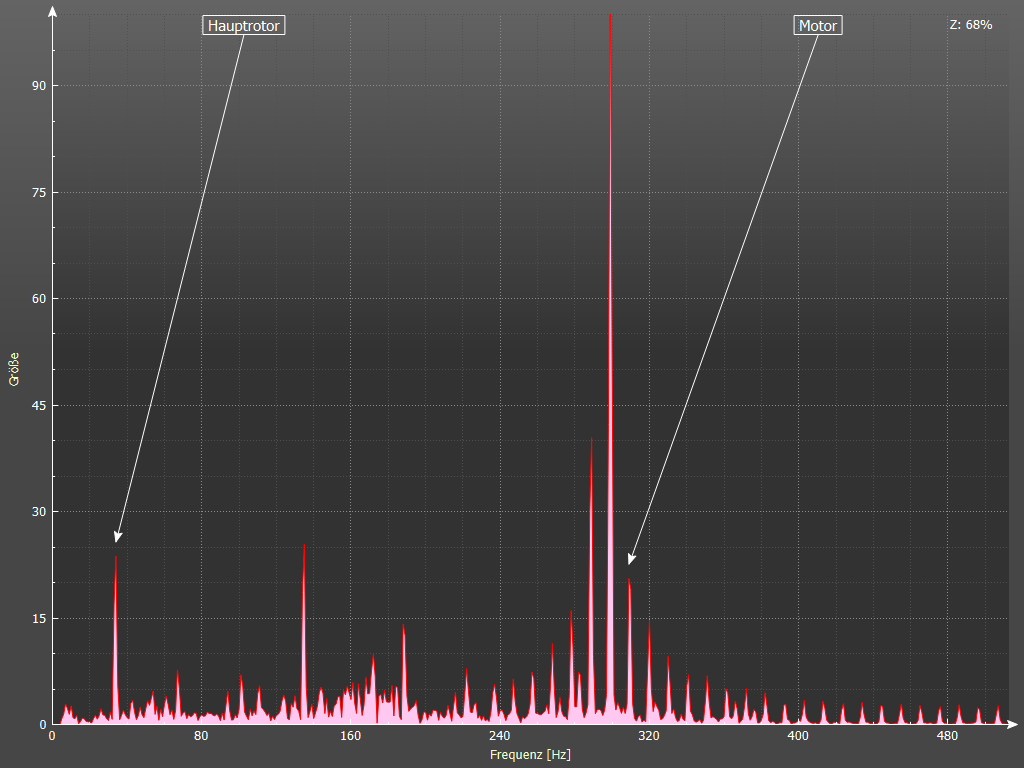1024x768 pixels.
Task: Click the Hauptrotor annotation label
Action: (x=244, y=26)
